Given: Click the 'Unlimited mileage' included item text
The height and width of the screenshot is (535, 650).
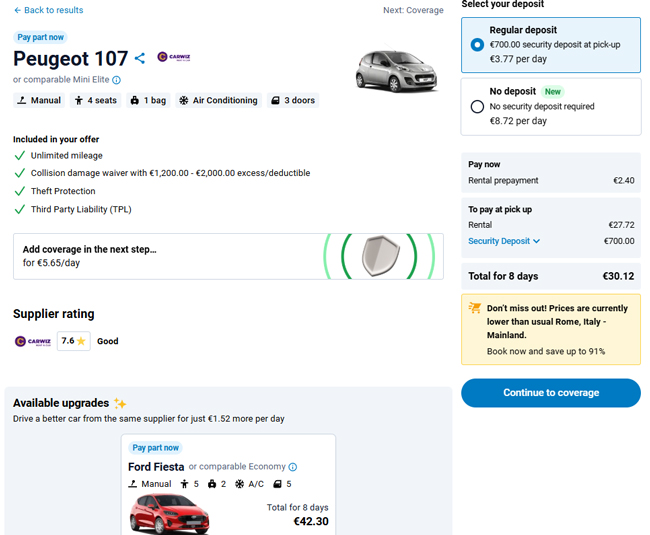Looking at the screenshot, I should click(67, 156).
